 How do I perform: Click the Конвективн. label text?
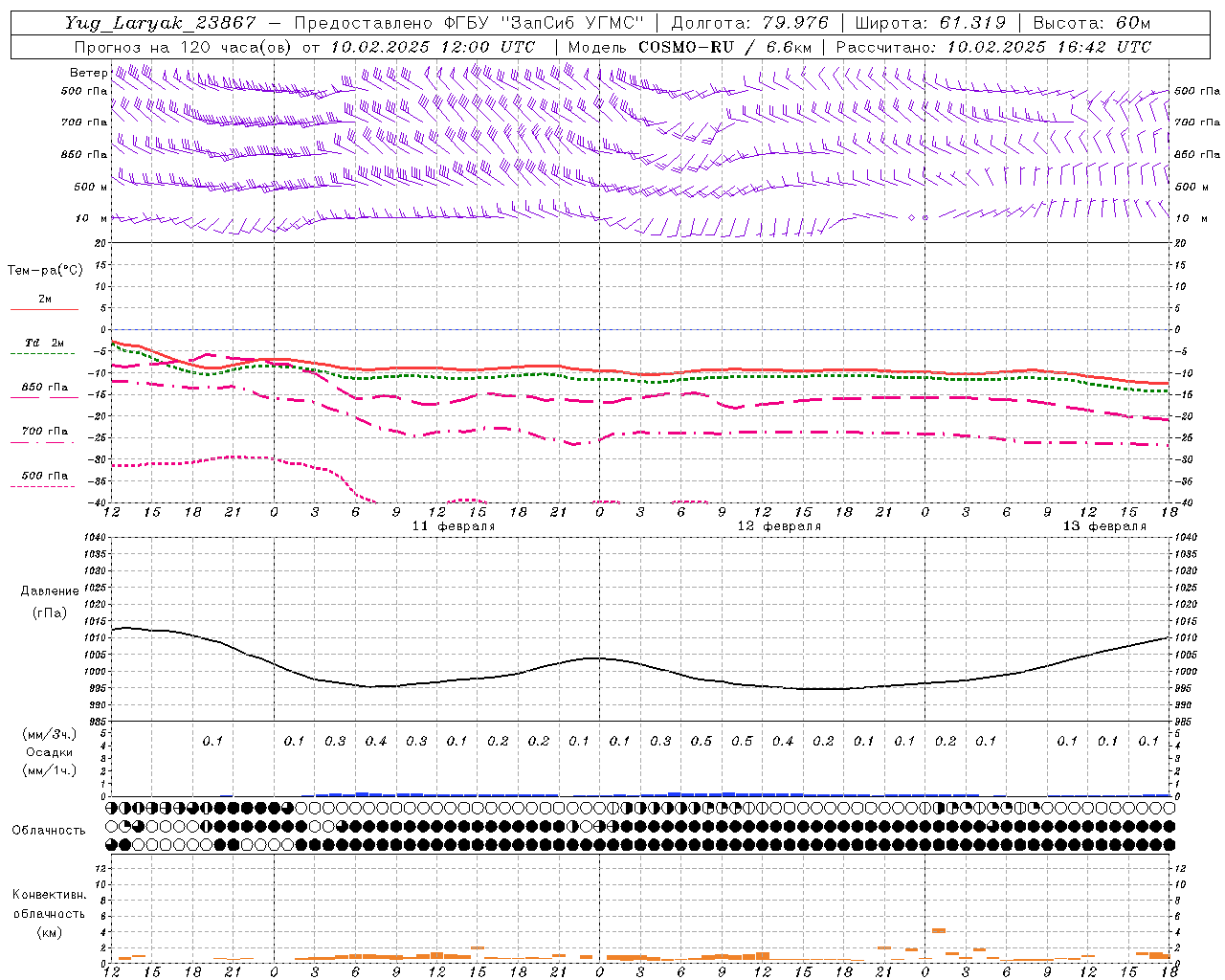[49, 895]
